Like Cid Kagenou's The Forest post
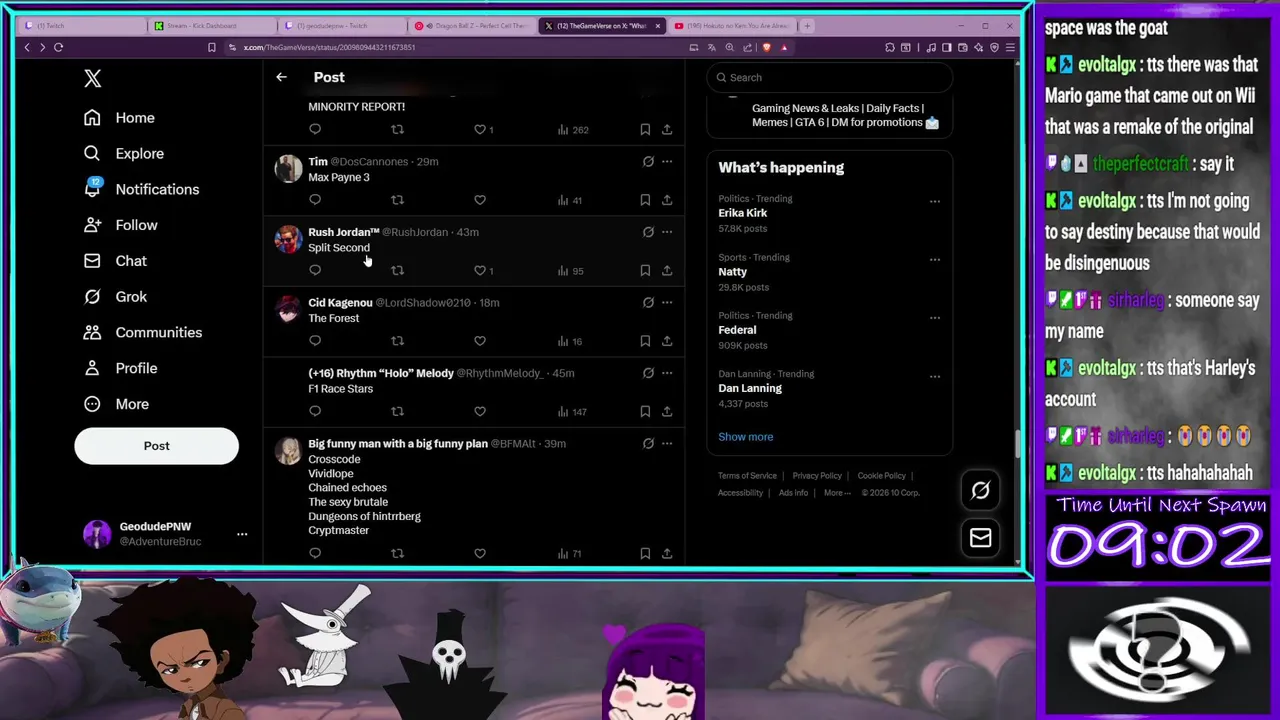This screenshot has height=720, width=1280. pyautogui.click(x=480, y=341)
